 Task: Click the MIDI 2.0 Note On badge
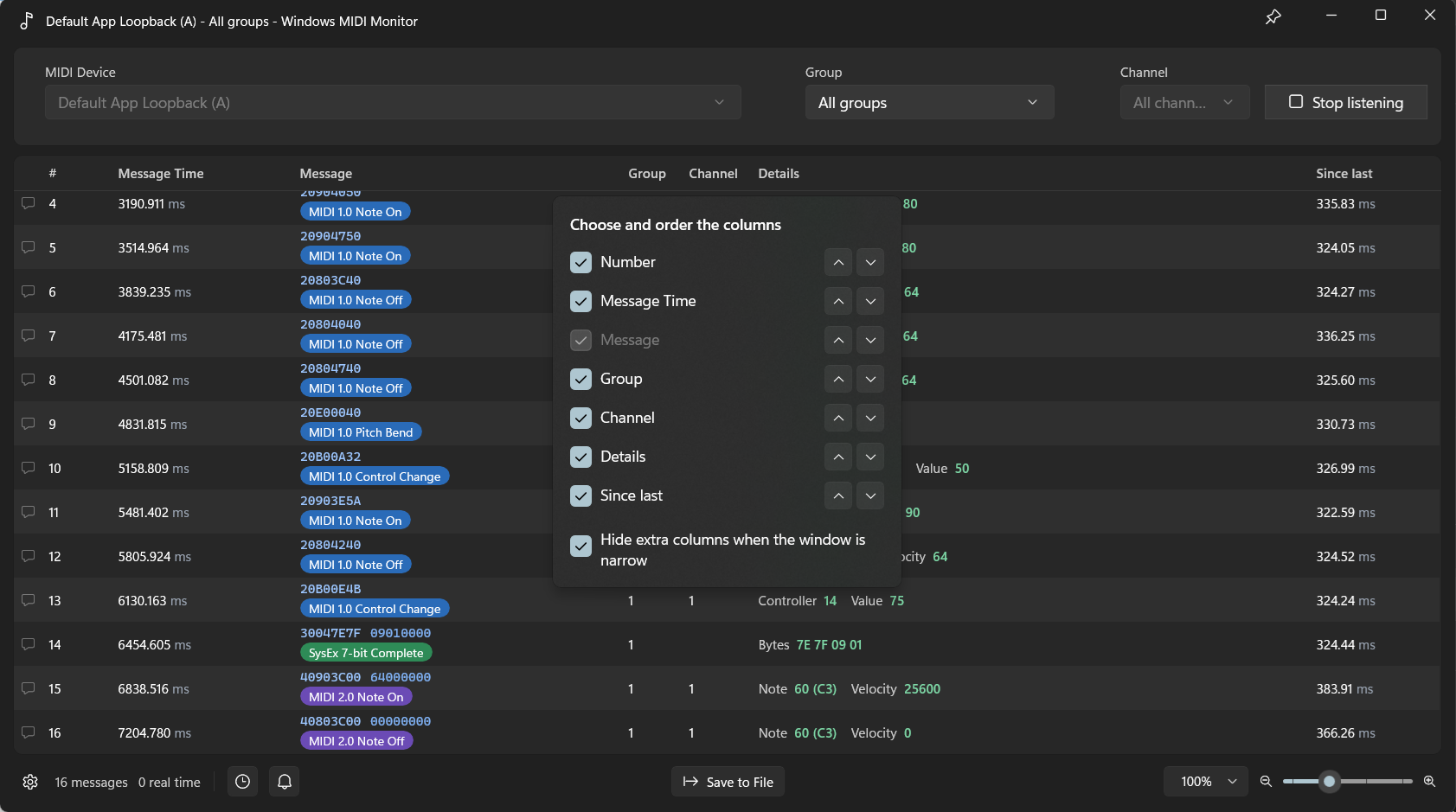(356, 697)
